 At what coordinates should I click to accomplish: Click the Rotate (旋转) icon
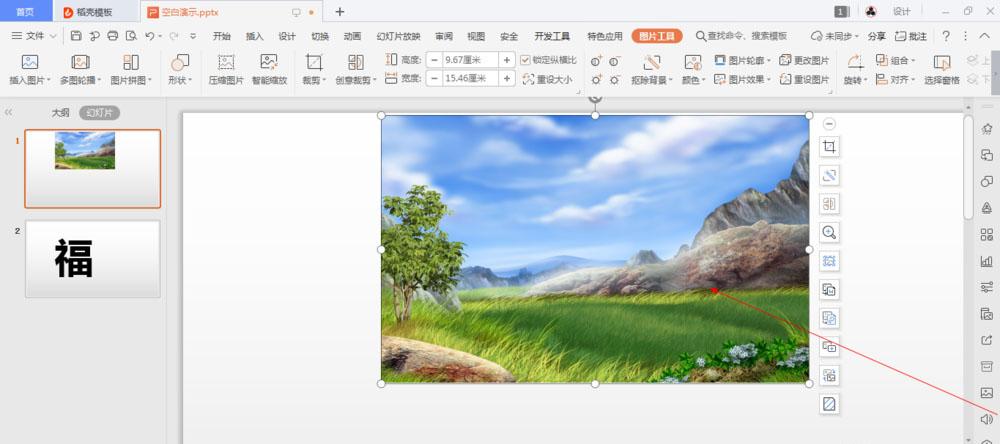click(855, 62)
